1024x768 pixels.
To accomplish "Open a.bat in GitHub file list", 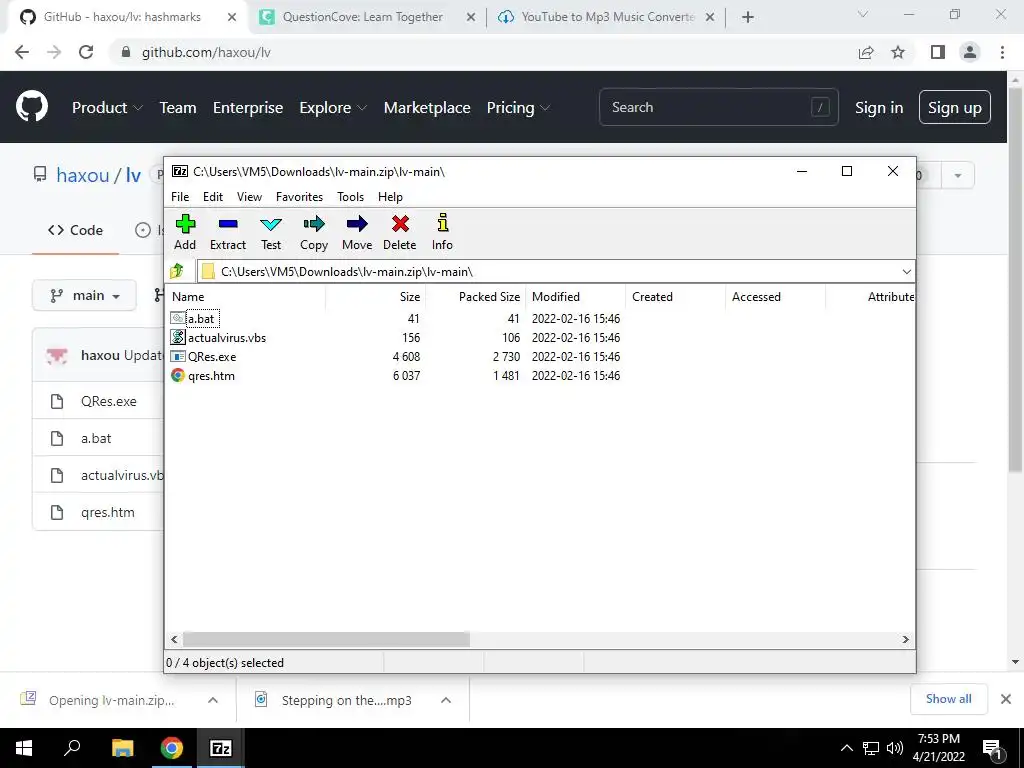I will tap(96, 439).
